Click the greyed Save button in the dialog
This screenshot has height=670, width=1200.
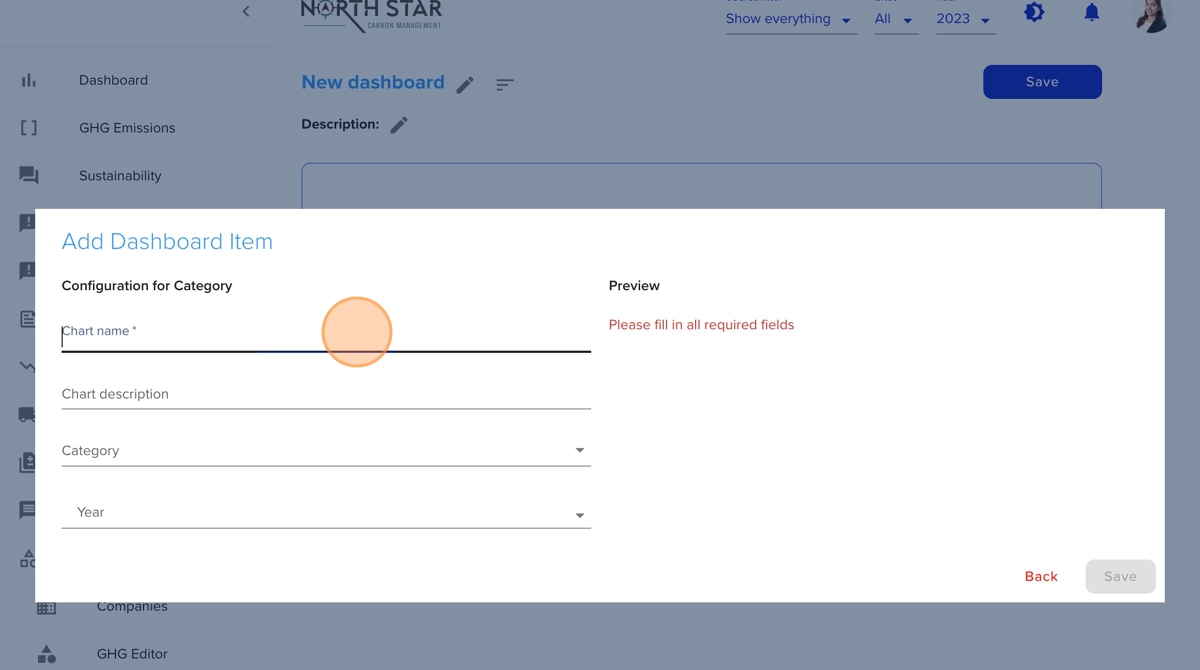click(x=1120, y=577)
